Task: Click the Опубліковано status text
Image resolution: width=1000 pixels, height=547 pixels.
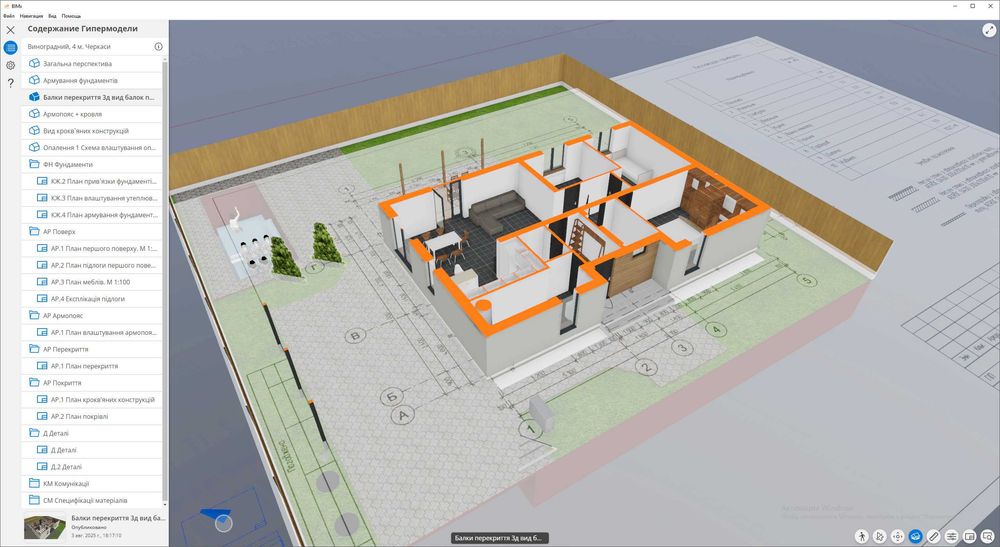Action: tap(88, 527)
